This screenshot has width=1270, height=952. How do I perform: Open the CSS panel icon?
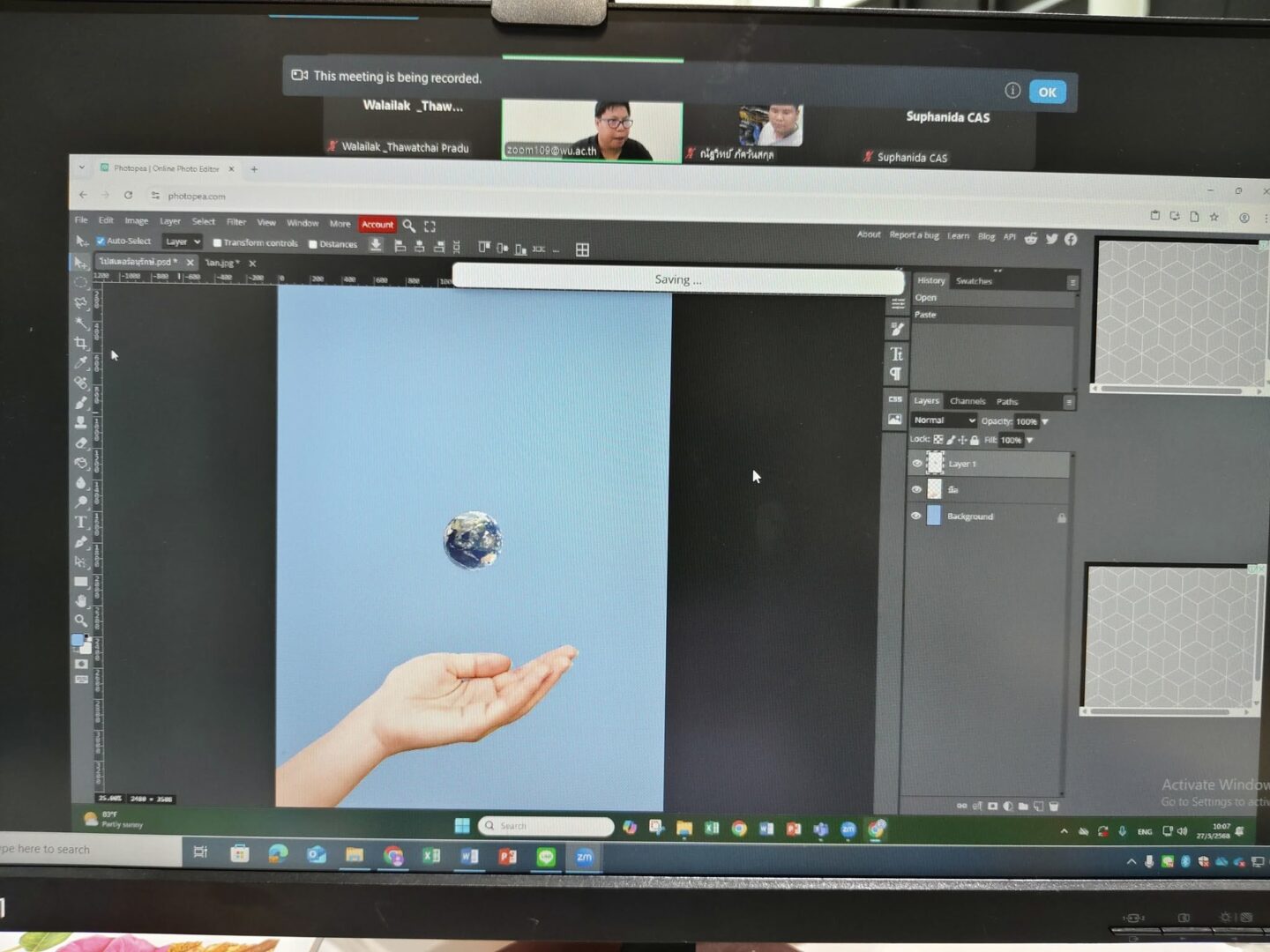pyautogui.click(x=895, y=399)
